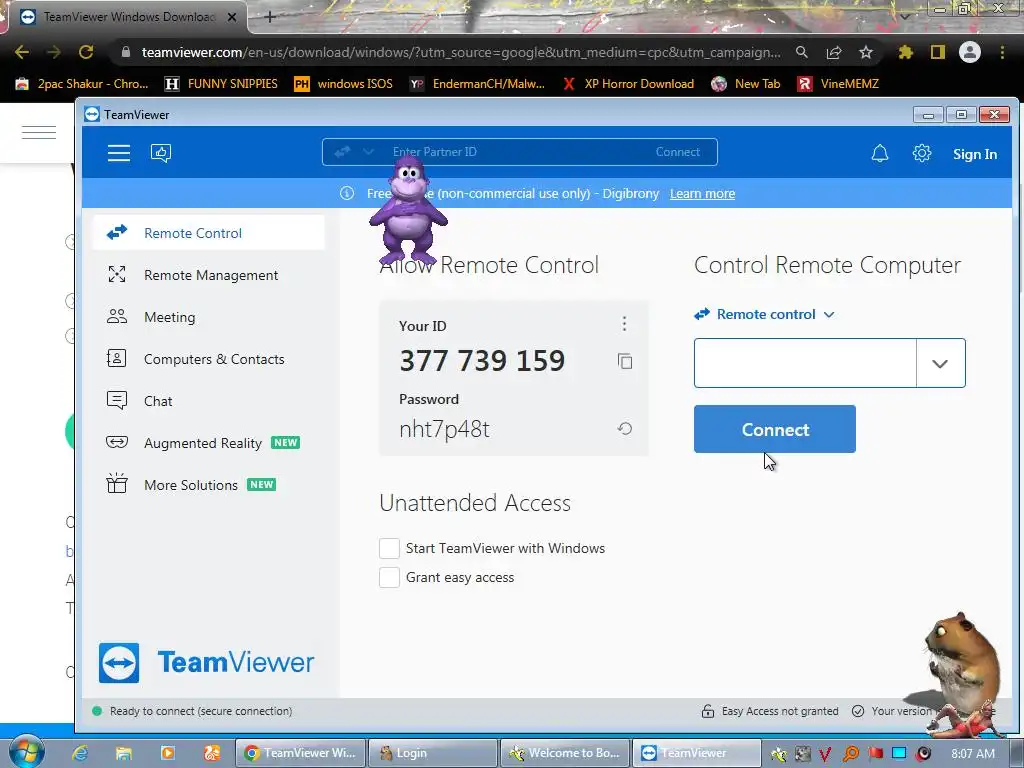Click the Chrome zoom magnifier icon
Viewport: 1024px width, 768px height.
tap(802, 52)
